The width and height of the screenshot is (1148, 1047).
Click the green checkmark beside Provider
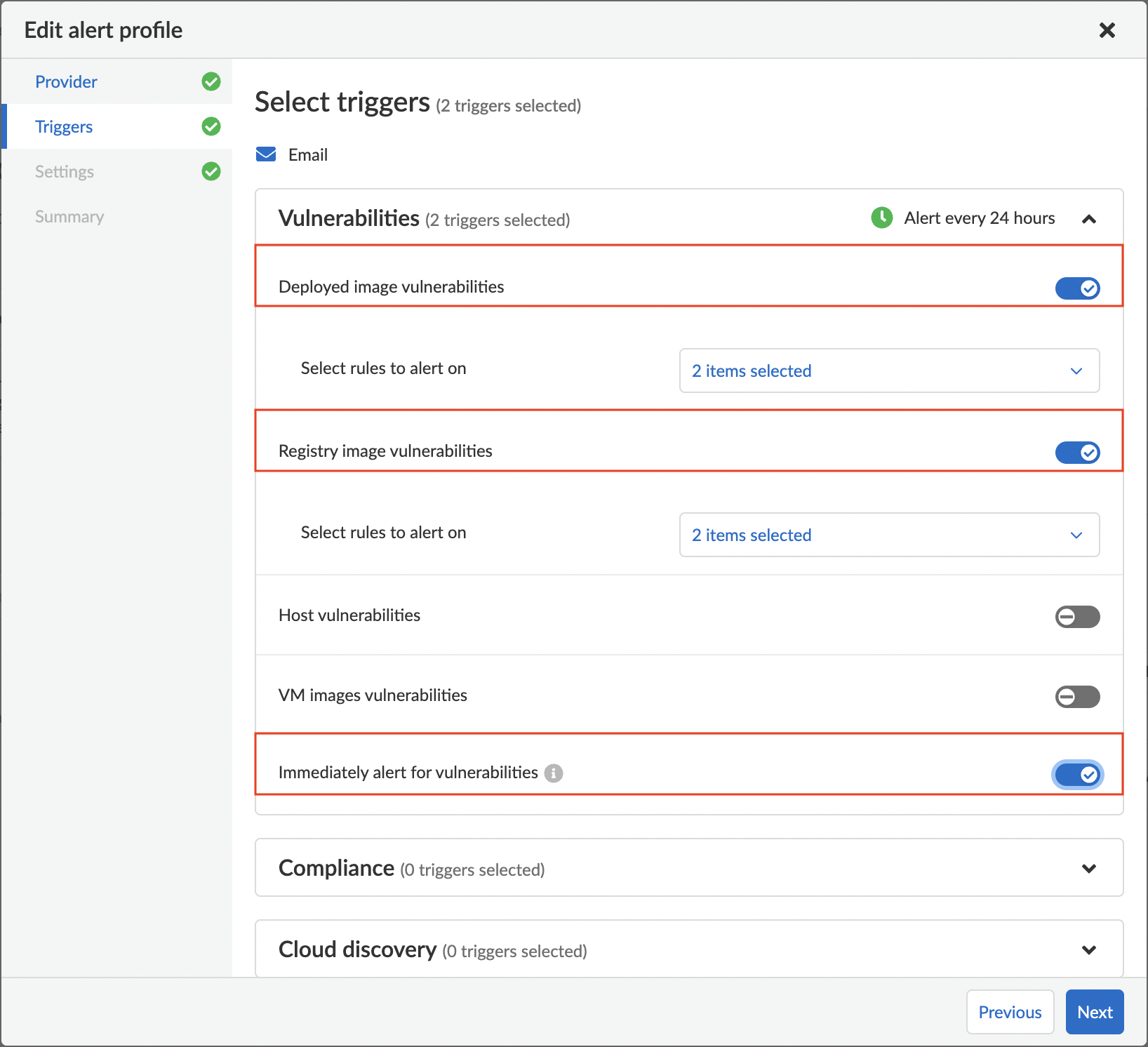click(x=211, y=81)
